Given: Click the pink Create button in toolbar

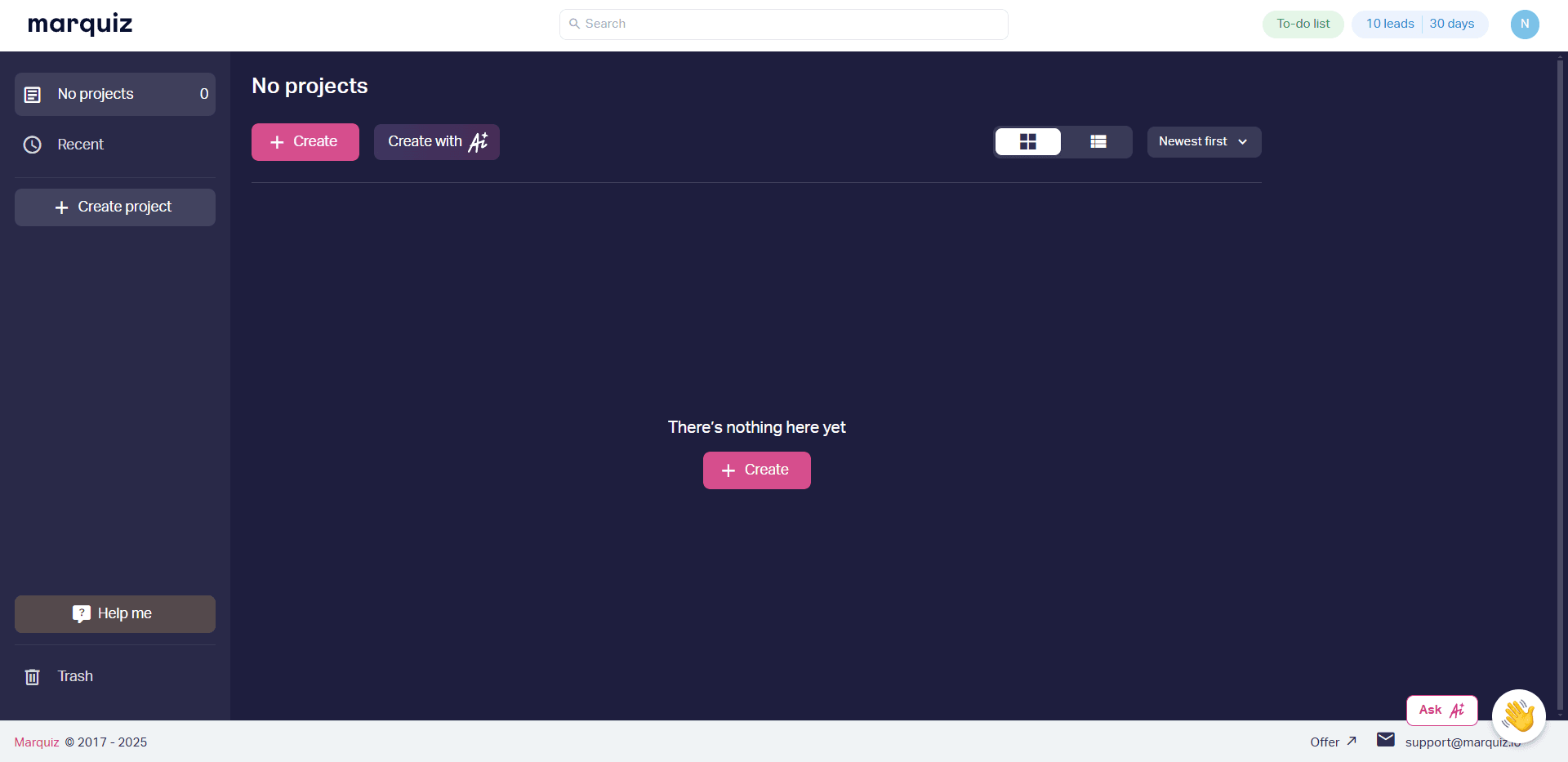Looking at the screenshot, I should [305, 142].
